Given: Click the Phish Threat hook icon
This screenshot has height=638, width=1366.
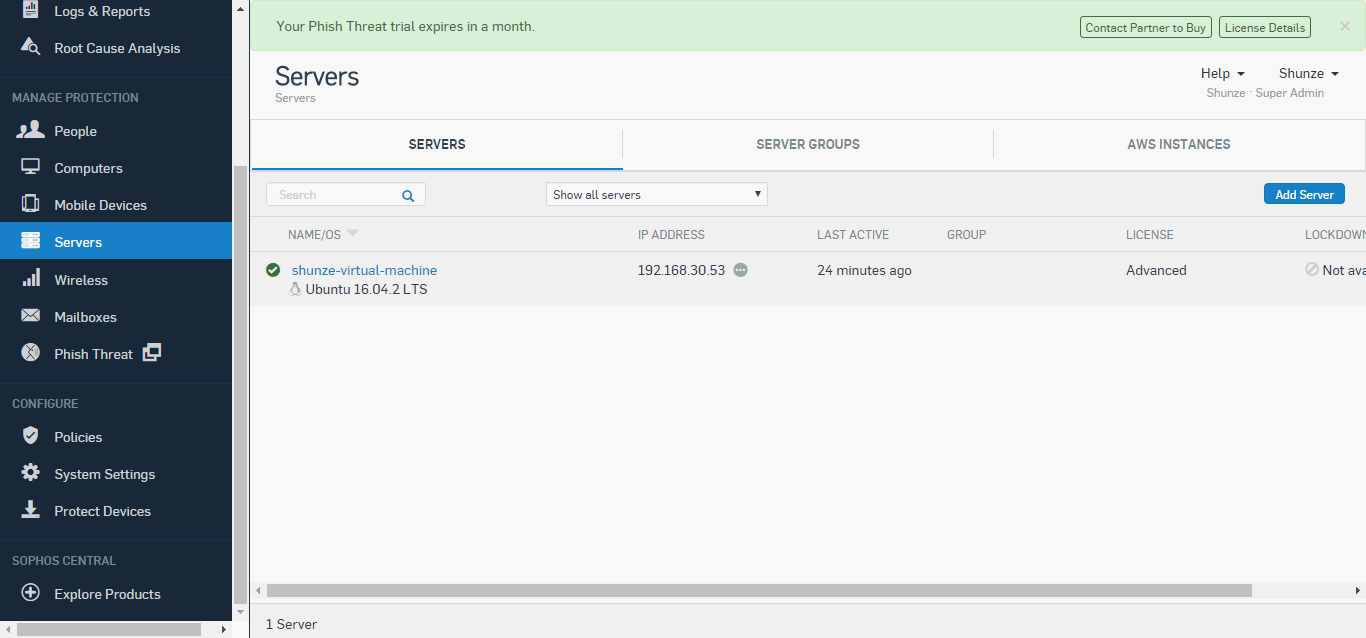Looking at the screenshot, I should tap(31, 352).
